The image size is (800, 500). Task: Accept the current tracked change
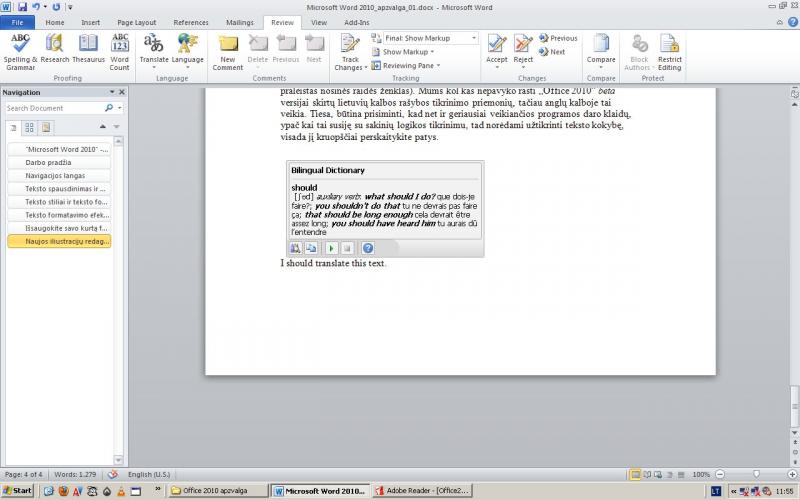496,52
